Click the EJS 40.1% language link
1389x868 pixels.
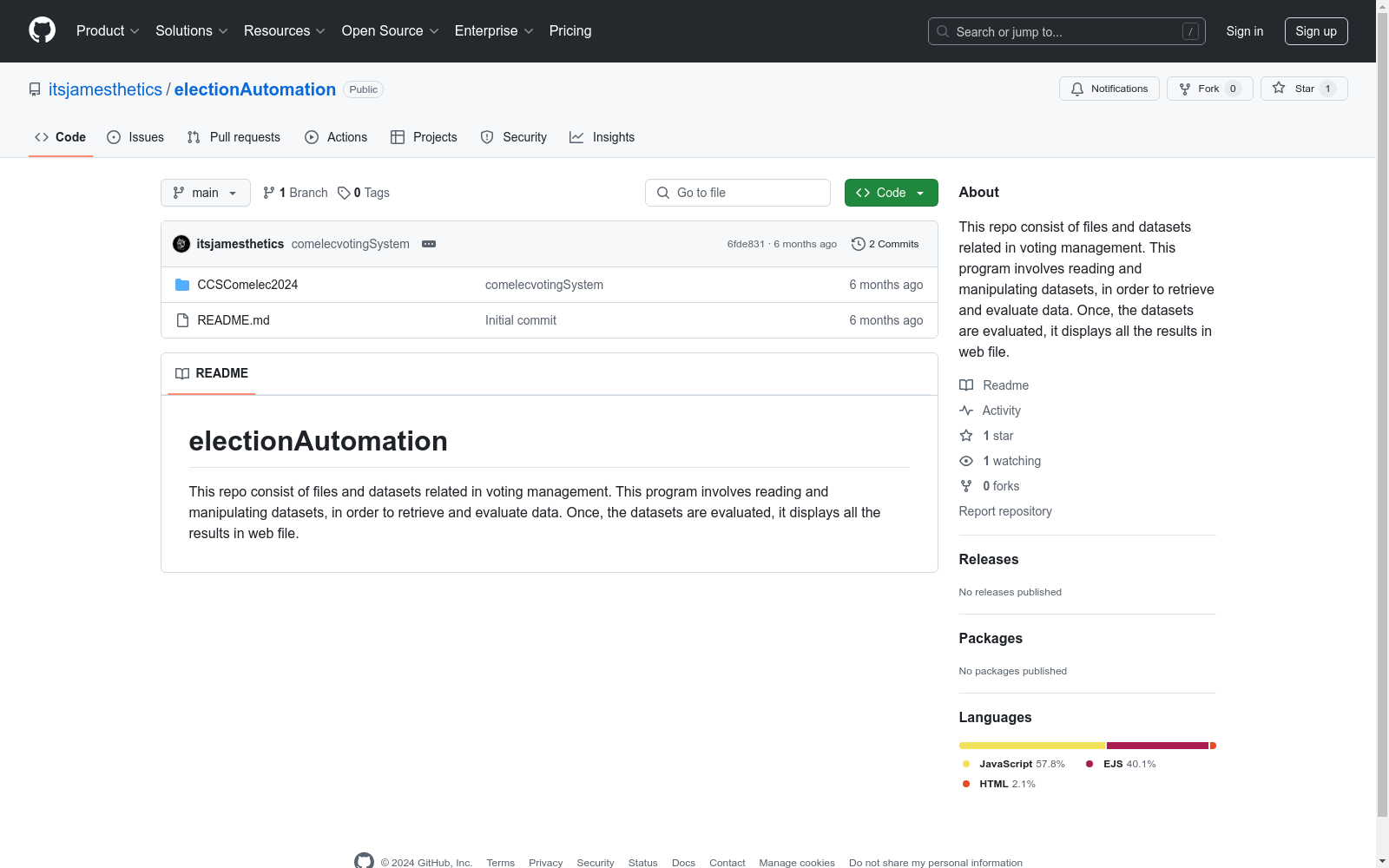1121,764
